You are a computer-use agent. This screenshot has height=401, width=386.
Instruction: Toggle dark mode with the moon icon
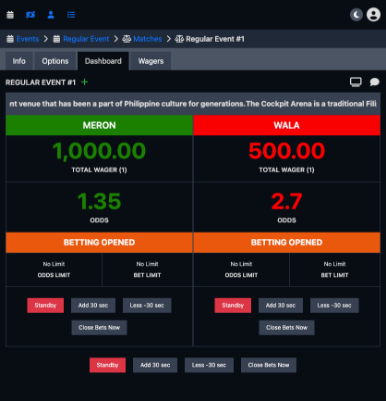[x=356, y=15]
